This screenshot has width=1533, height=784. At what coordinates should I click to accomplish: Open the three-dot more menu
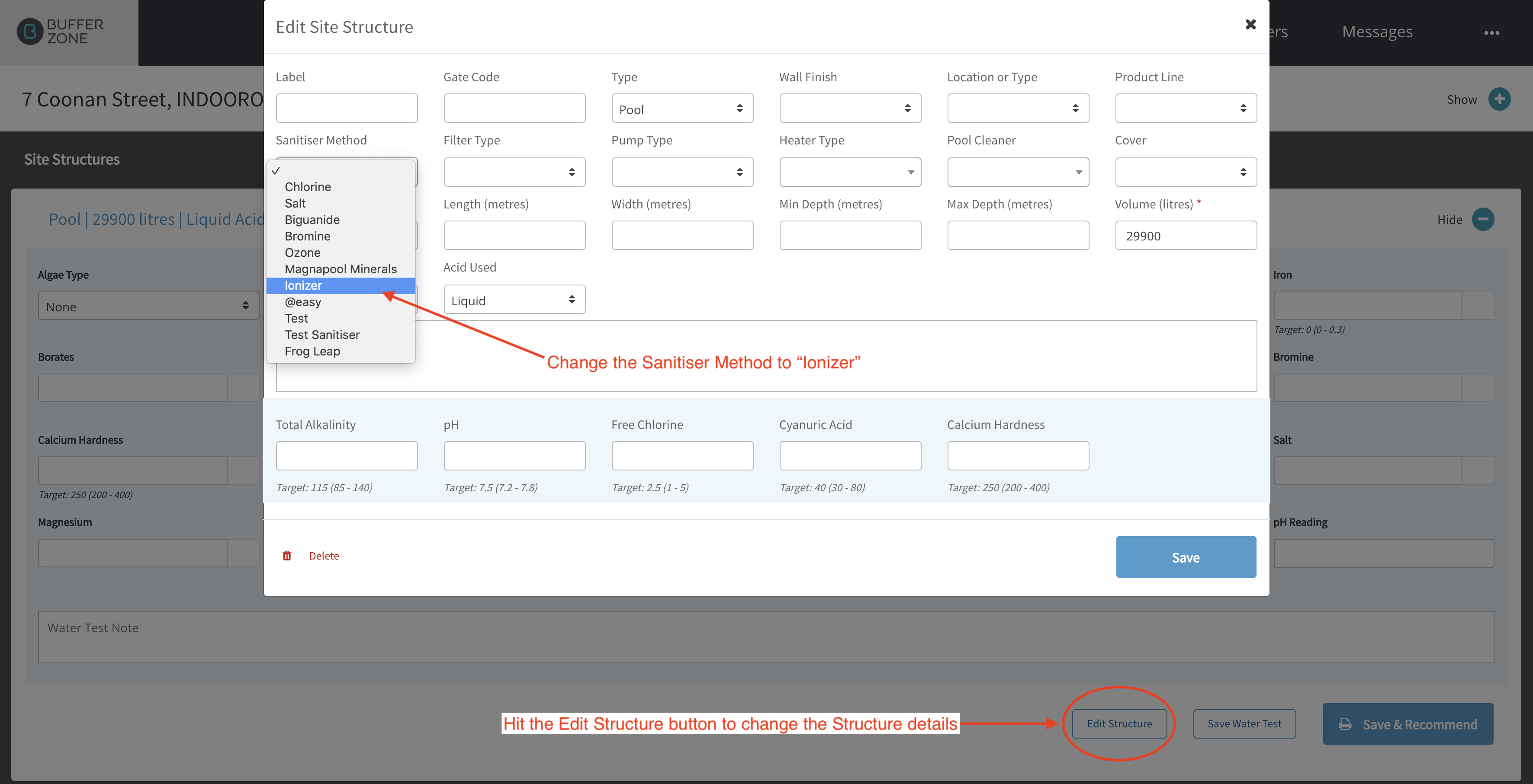(1491, 33)
